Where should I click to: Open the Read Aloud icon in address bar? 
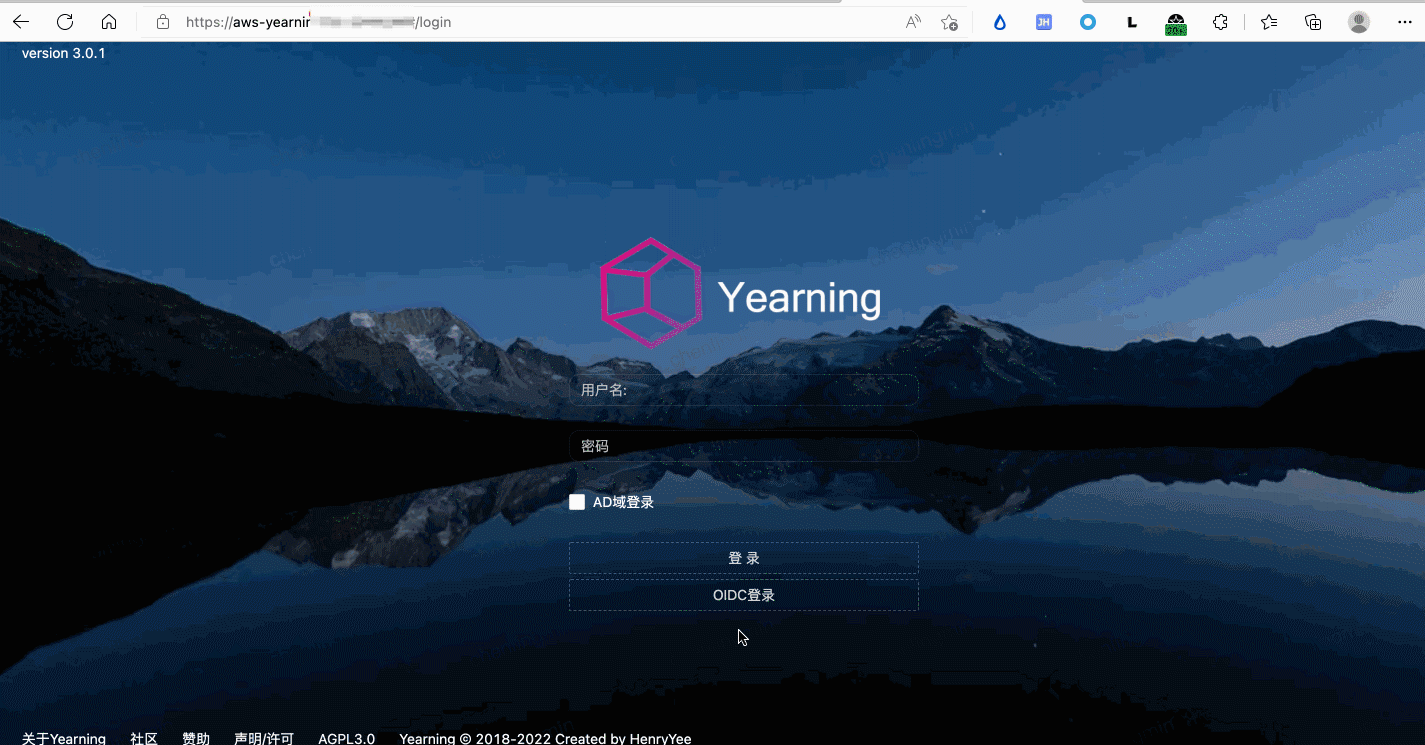click(913, 22)
